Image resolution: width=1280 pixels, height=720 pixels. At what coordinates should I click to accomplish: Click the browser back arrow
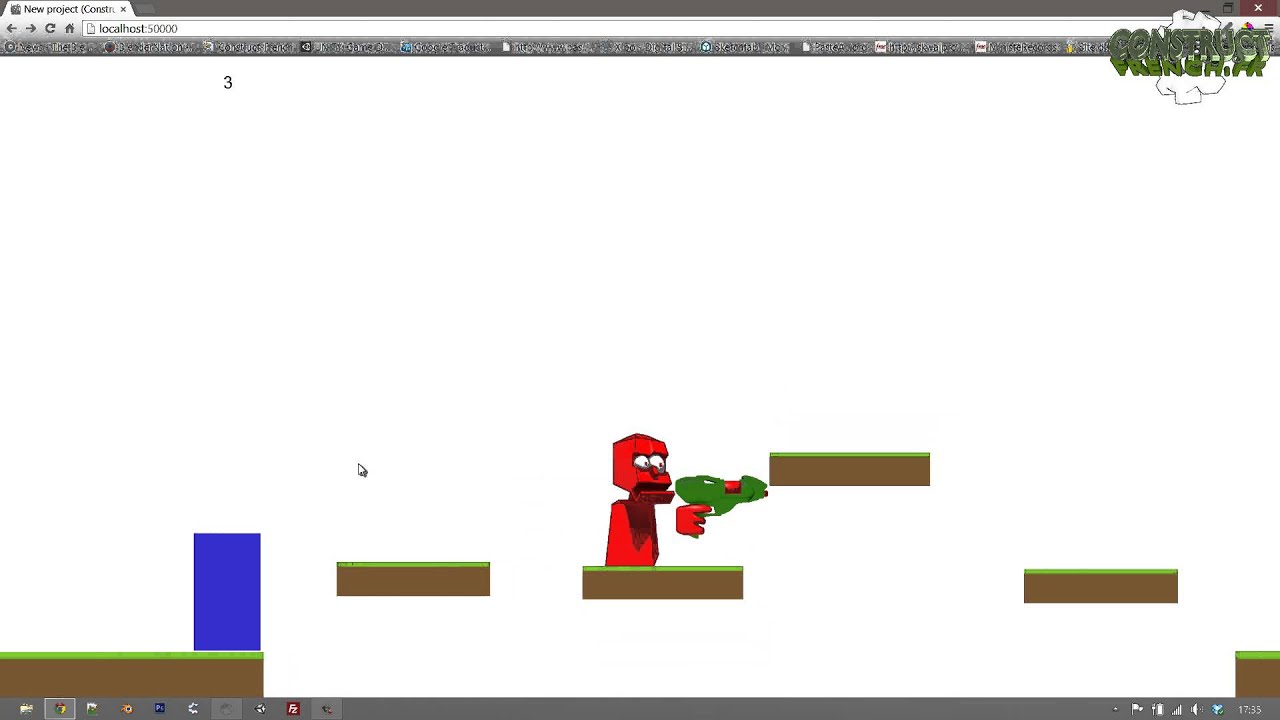pyautogui.click(x=12, y=29)
